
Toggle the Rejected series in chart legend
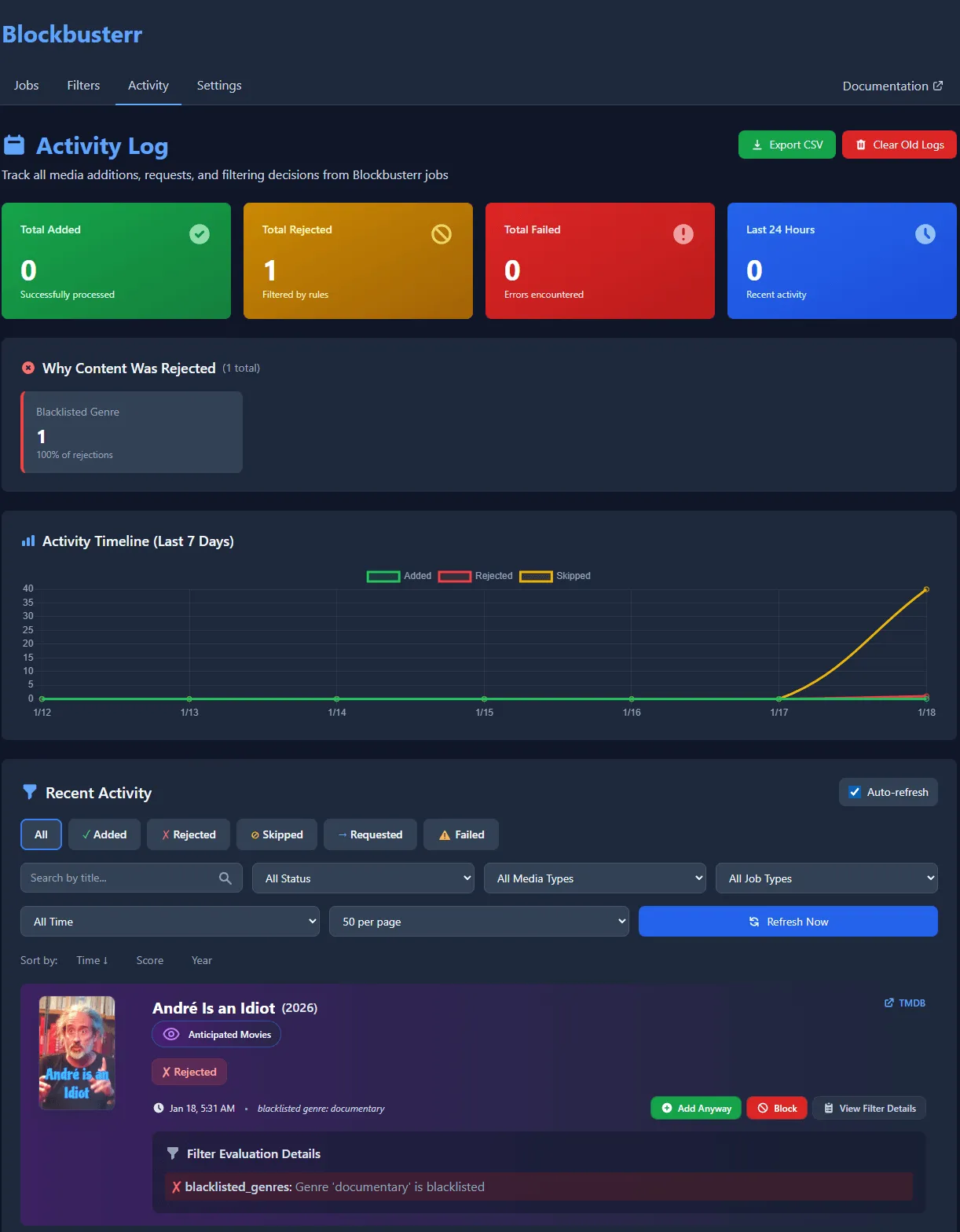tap(475, 576)
